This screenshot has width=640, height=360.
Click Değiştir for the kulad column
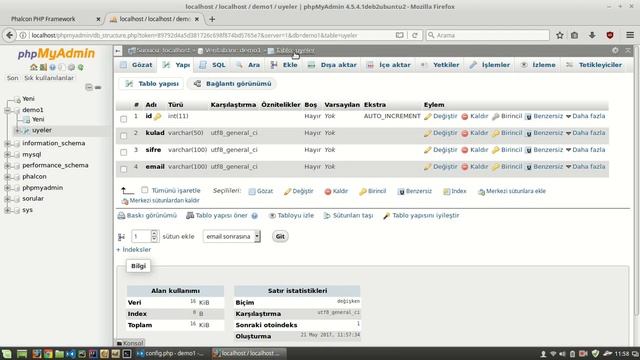tap(441, 133)
